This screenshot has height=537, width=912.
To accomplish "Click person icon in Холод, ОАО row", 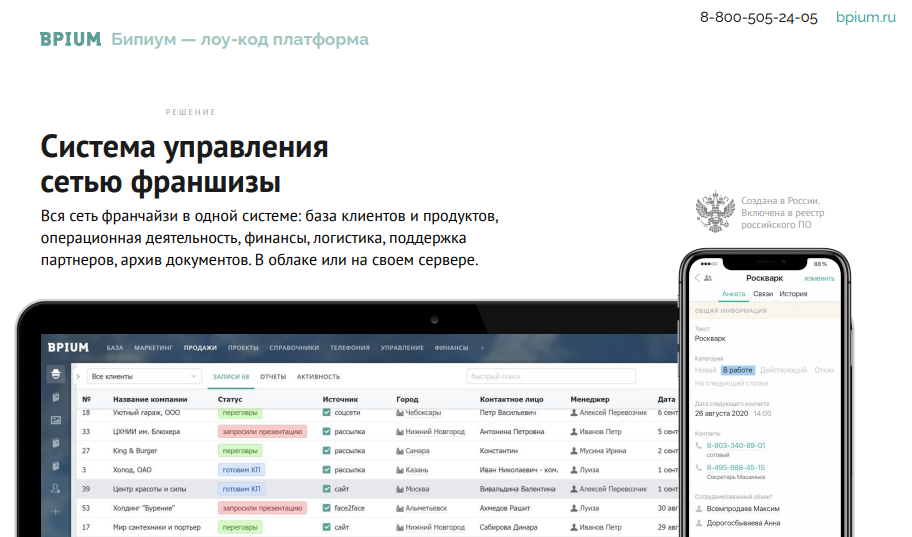I will pyautogui.click(x=574, y=470).
